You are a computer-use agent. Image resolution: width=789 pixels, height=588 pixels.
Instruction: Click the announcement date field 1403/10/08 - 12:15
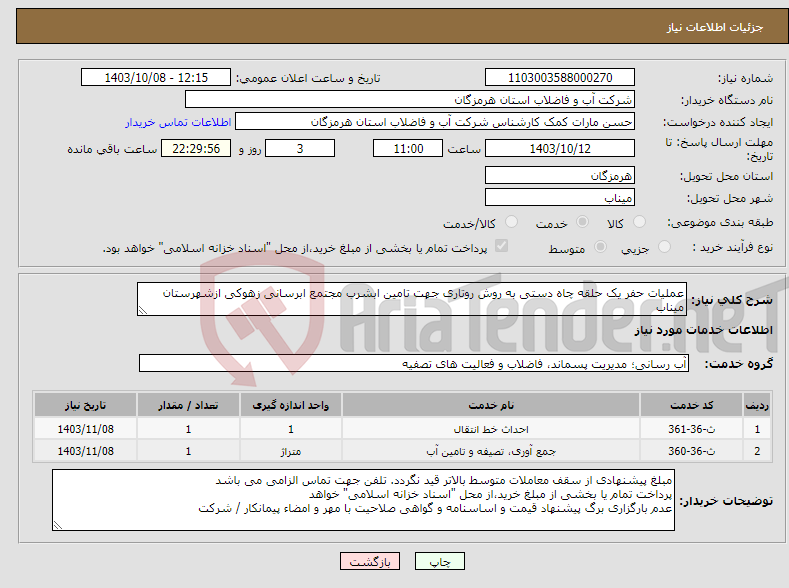[x=156, y=77]
